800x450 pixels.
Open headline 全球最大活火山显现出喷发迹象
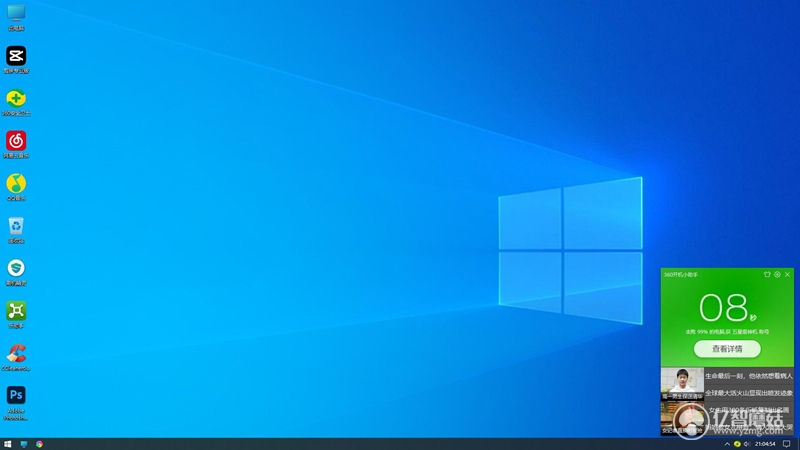coord(749,393)
